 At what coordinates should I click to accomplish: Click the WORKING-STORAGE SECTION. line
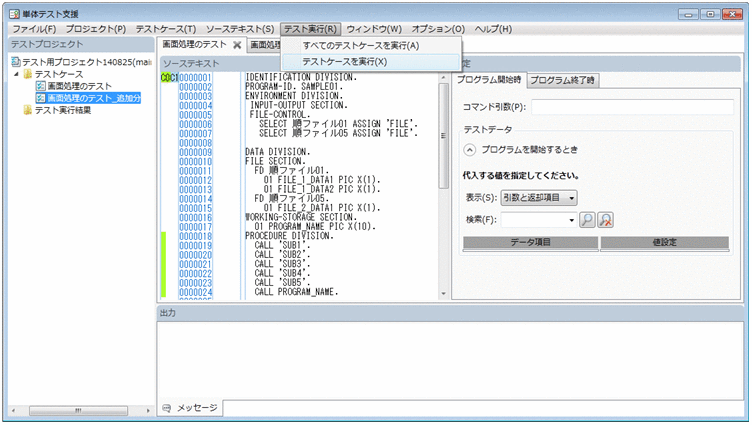click(301, 217)
